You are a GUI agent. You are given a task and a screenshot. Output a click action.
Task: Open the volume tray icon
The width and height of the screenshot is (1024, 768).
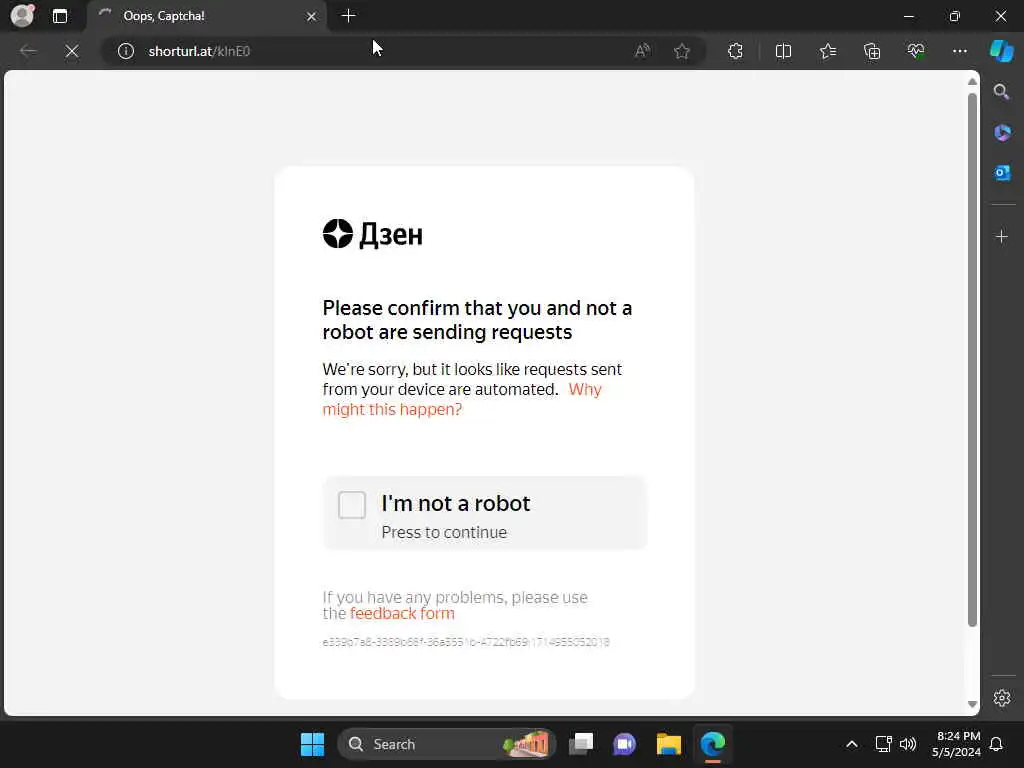tap(908, 744)
